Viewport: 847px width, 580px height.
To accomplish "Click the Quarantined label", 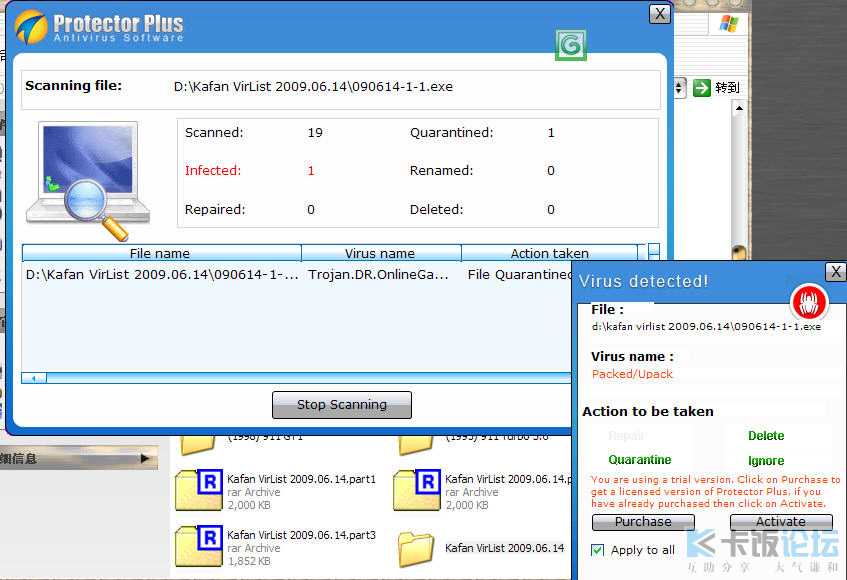I will [452, 133].
